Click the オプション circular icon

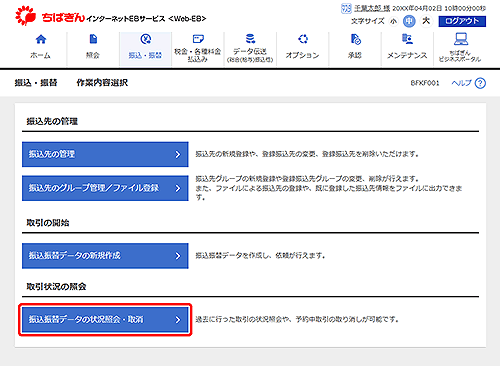click(x=303, y=39)
